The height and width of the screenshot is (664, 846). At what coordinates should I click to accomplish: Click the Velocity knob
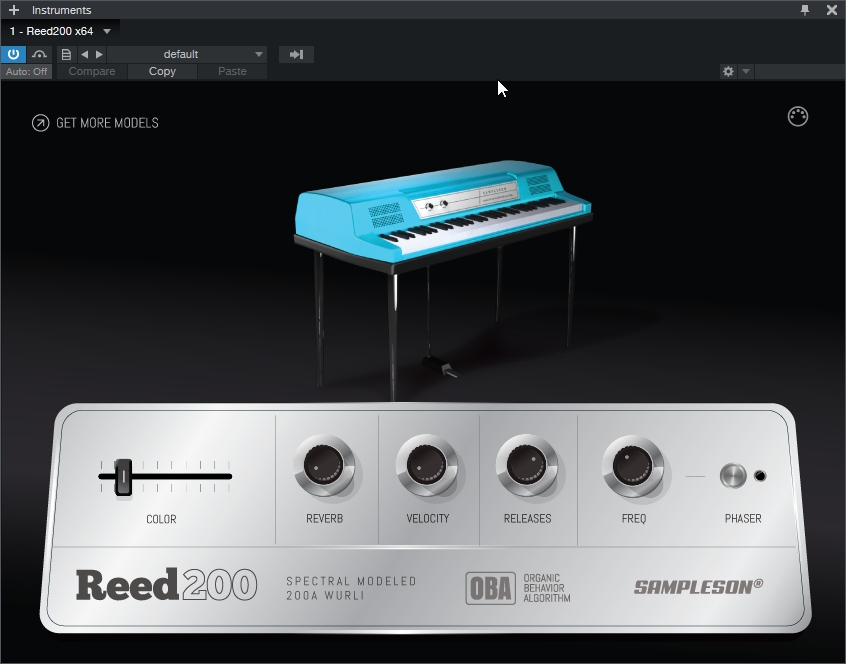coord(427,465)
